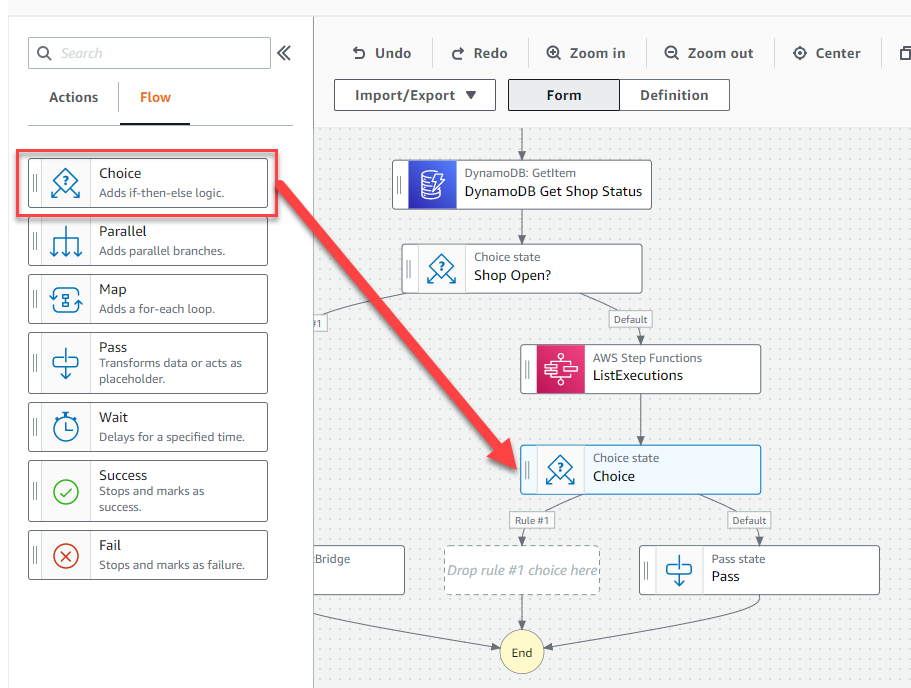Click the Zoom out button
Screen dimensions: 911x688
pyautogui.click(x=709, y=53)
